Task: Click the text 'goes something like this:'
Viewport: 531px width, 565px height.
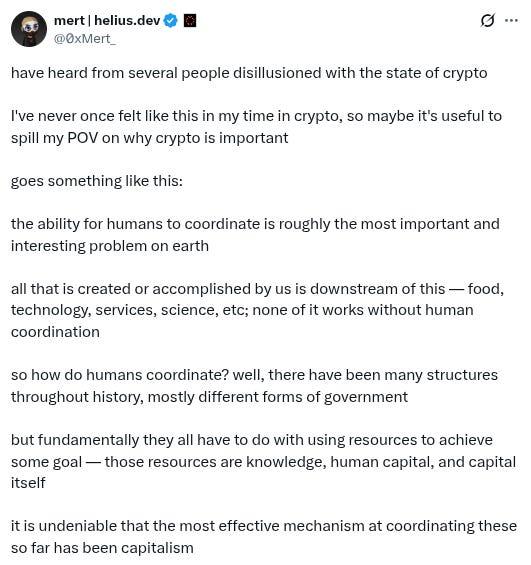Action: click(x=97, y=181)
